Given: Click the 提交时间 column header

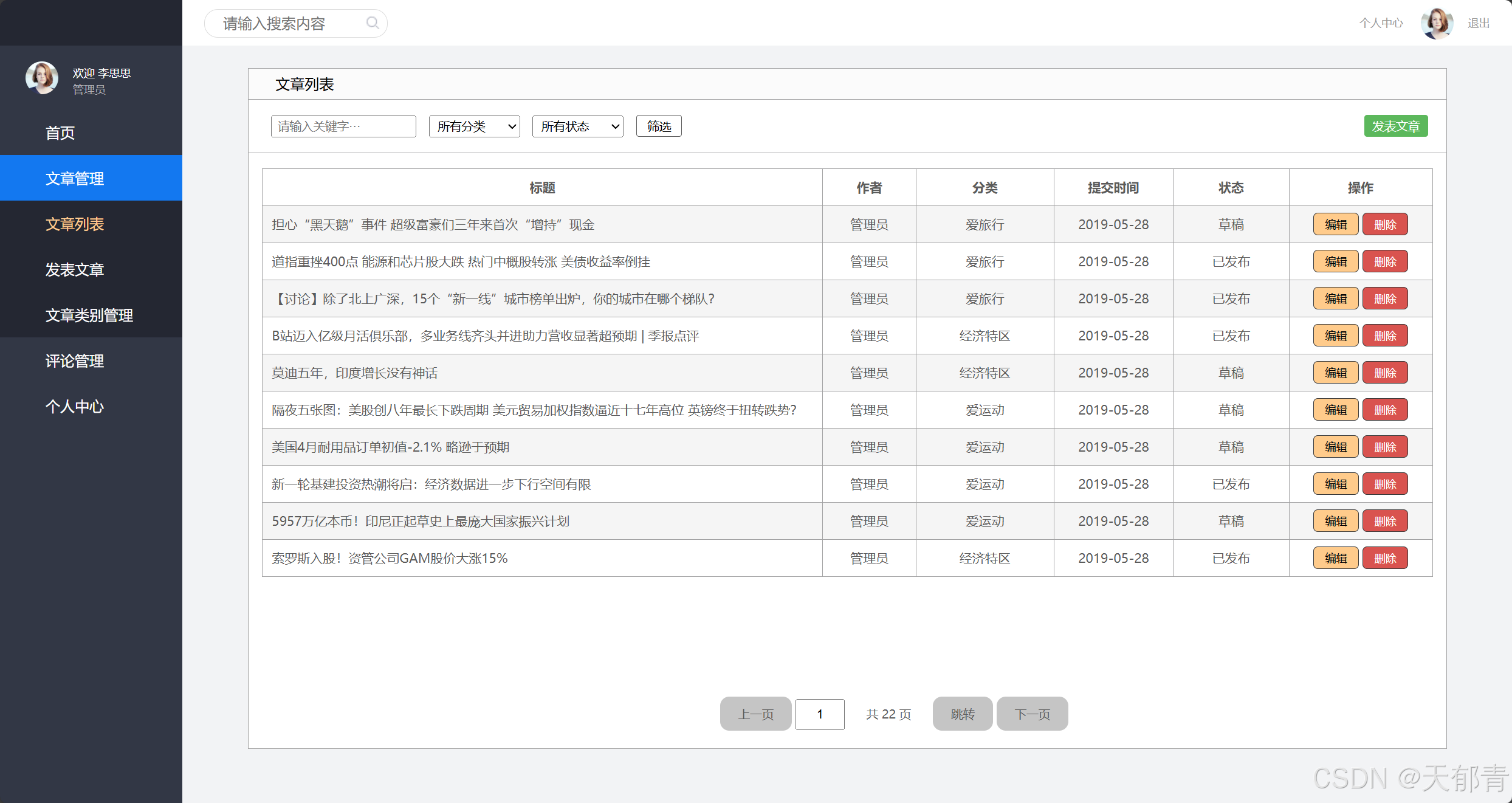Looking at the screenshot, I should pyautogui.click(x=1113, y=188).
